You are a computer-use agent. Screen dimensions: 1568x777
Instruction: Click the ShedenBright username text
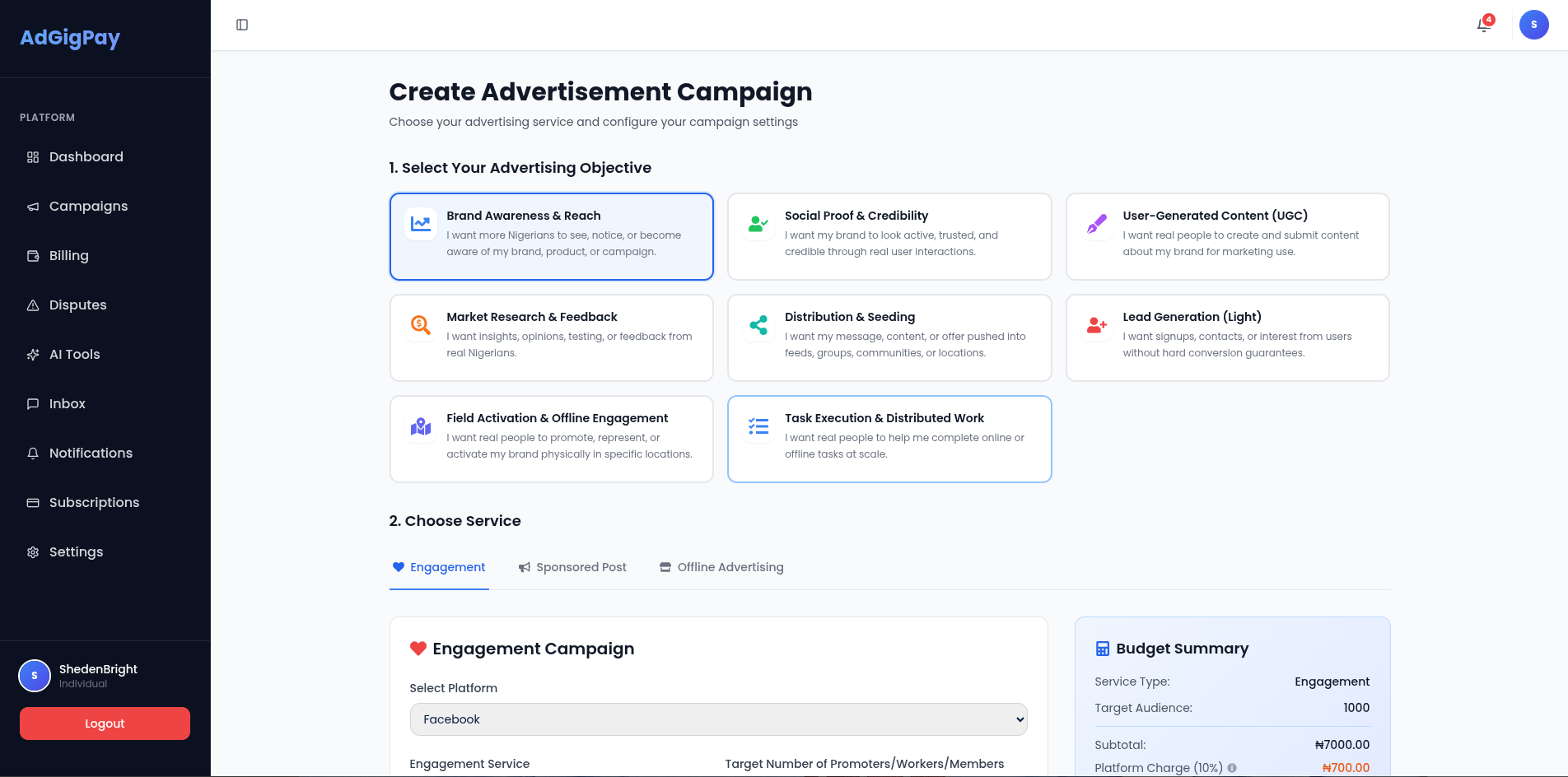coord(98,669)
